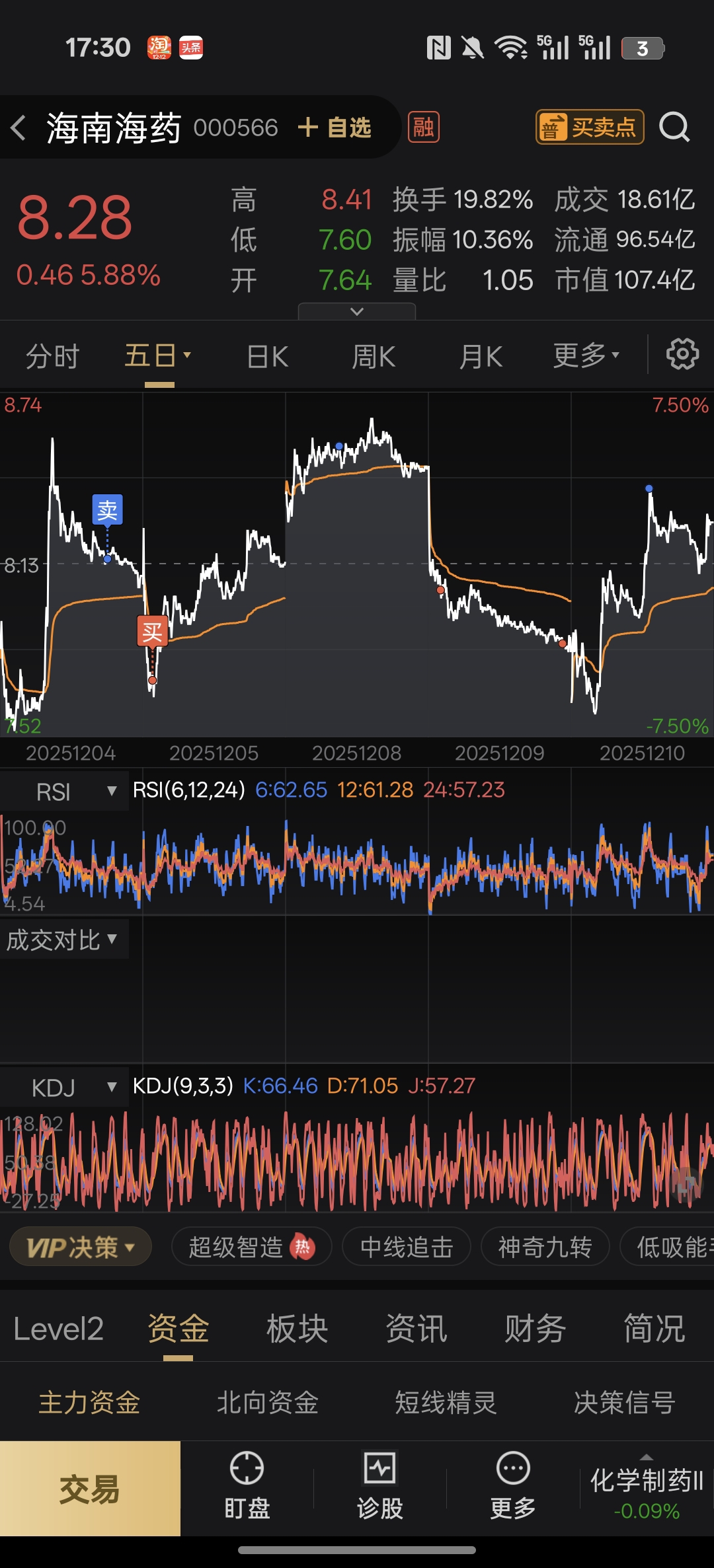The image size is (714, 1568).
Task: Tap the battery indicator
Action: tap(643, 48)
